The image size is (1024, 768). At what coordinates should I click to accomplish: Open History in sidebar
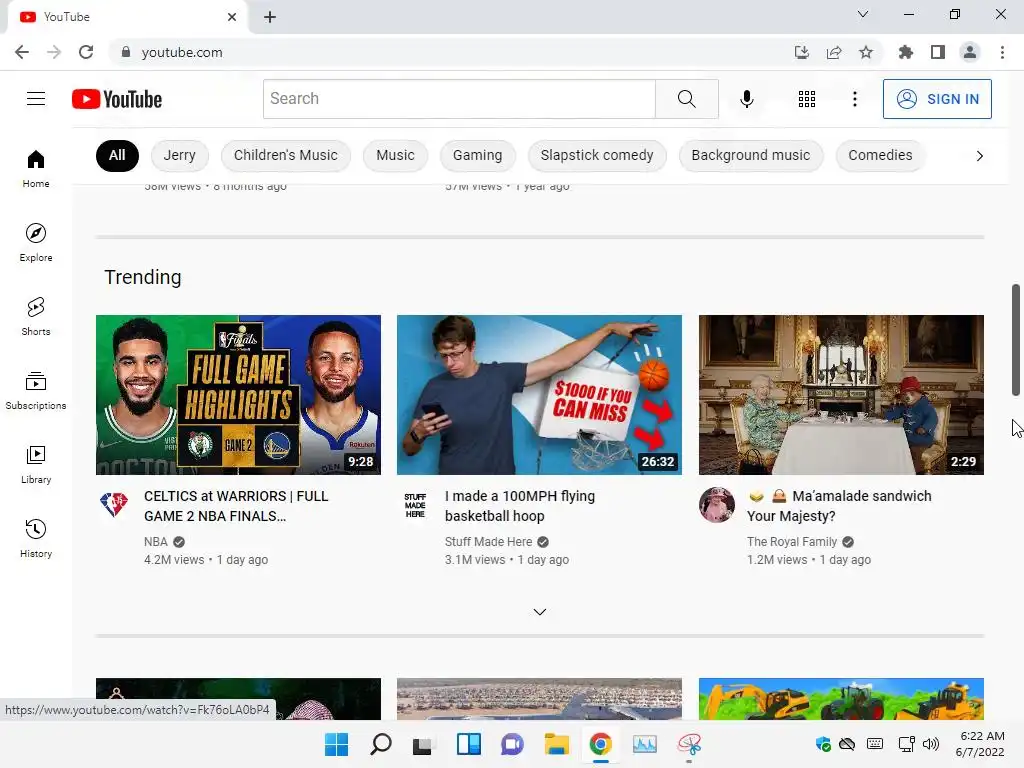(36, 539)
